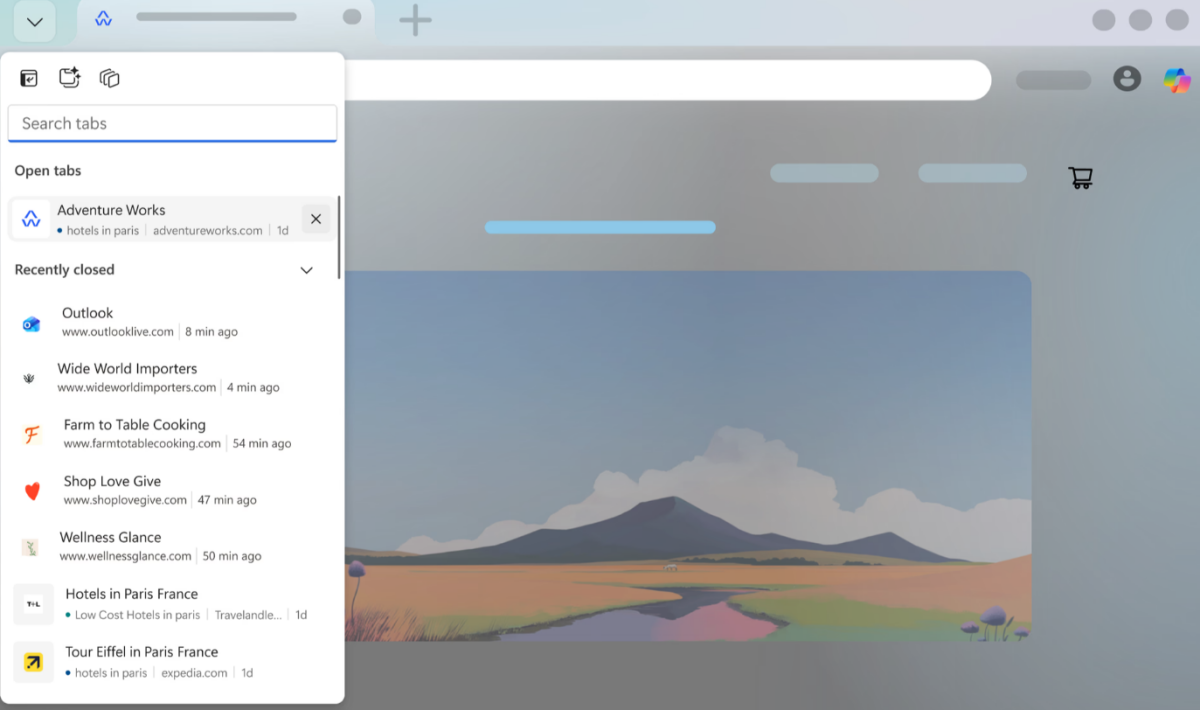Select the Copilot icon in the toolbar
The height and width of the screenshot is (710, 1200).
click(x=1177, y=79)
